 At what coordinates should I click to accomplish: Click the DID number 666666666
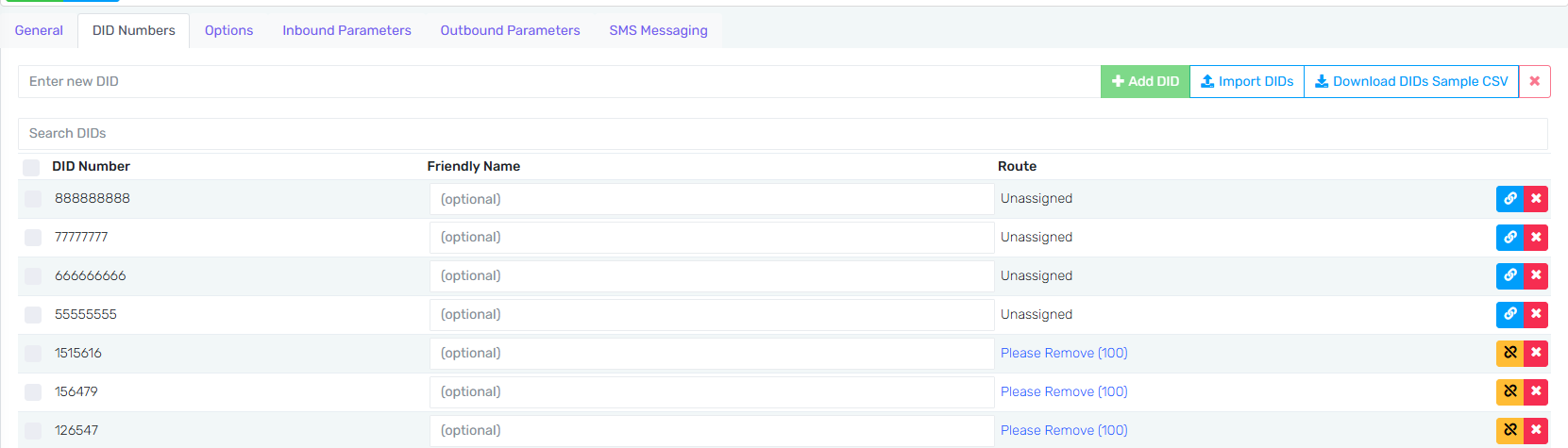click(x=91, y=275)
